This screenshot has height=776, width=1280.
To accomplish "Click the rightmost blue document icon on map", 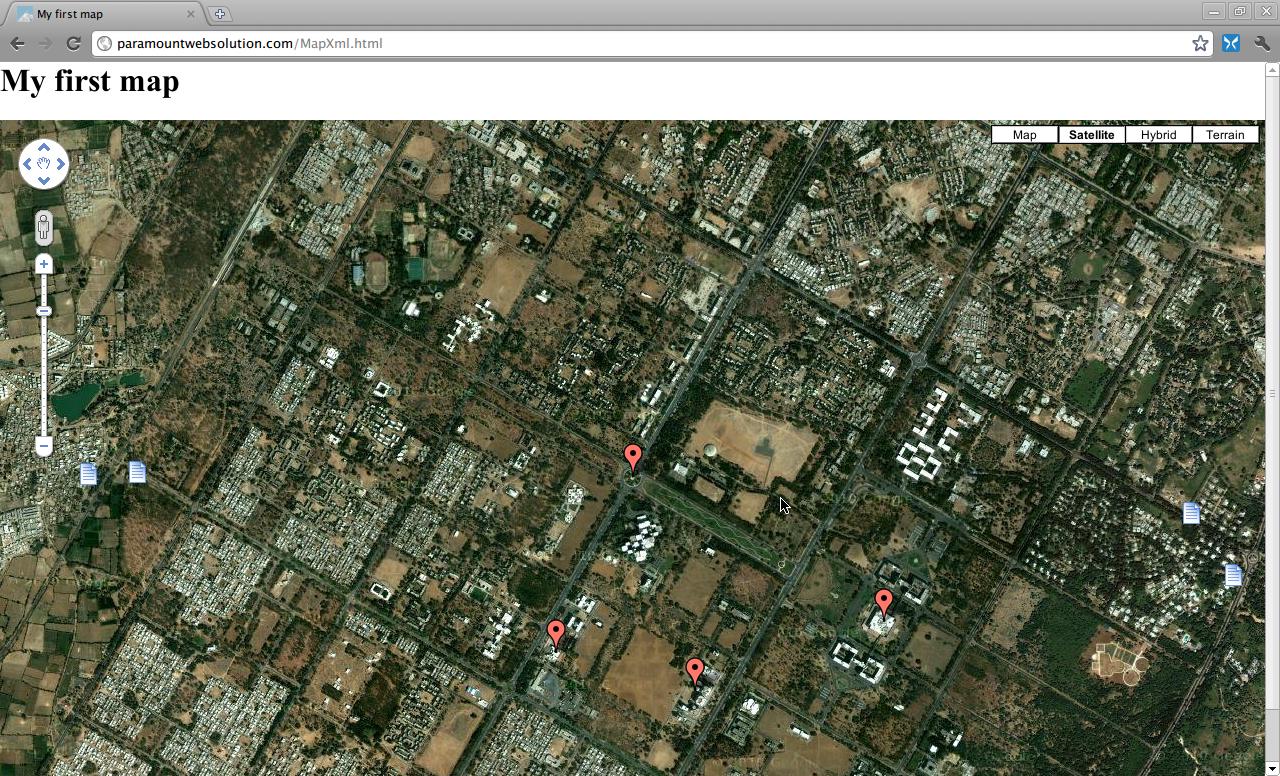I will click(1233, 575).
